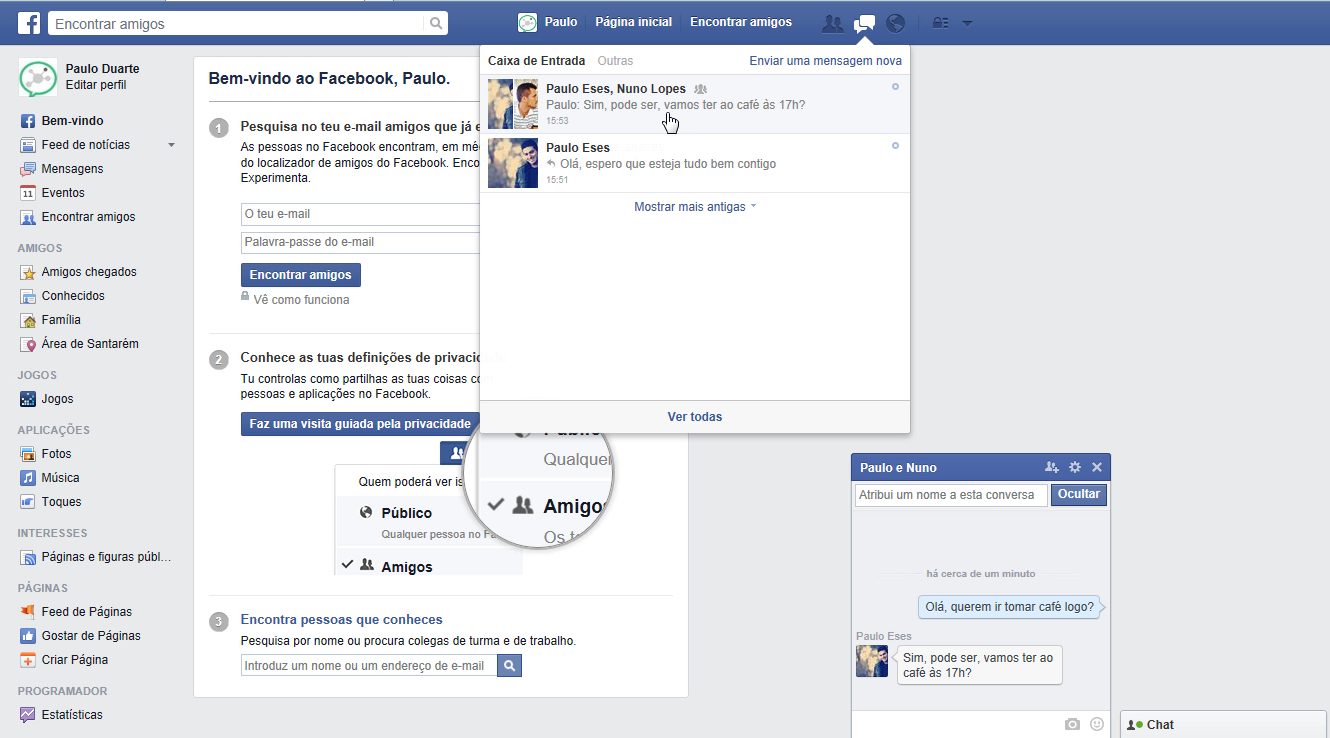Open Páginas e figuras públicas item
This screenshot has width=1330, height=738.
(x=106, y=557)
